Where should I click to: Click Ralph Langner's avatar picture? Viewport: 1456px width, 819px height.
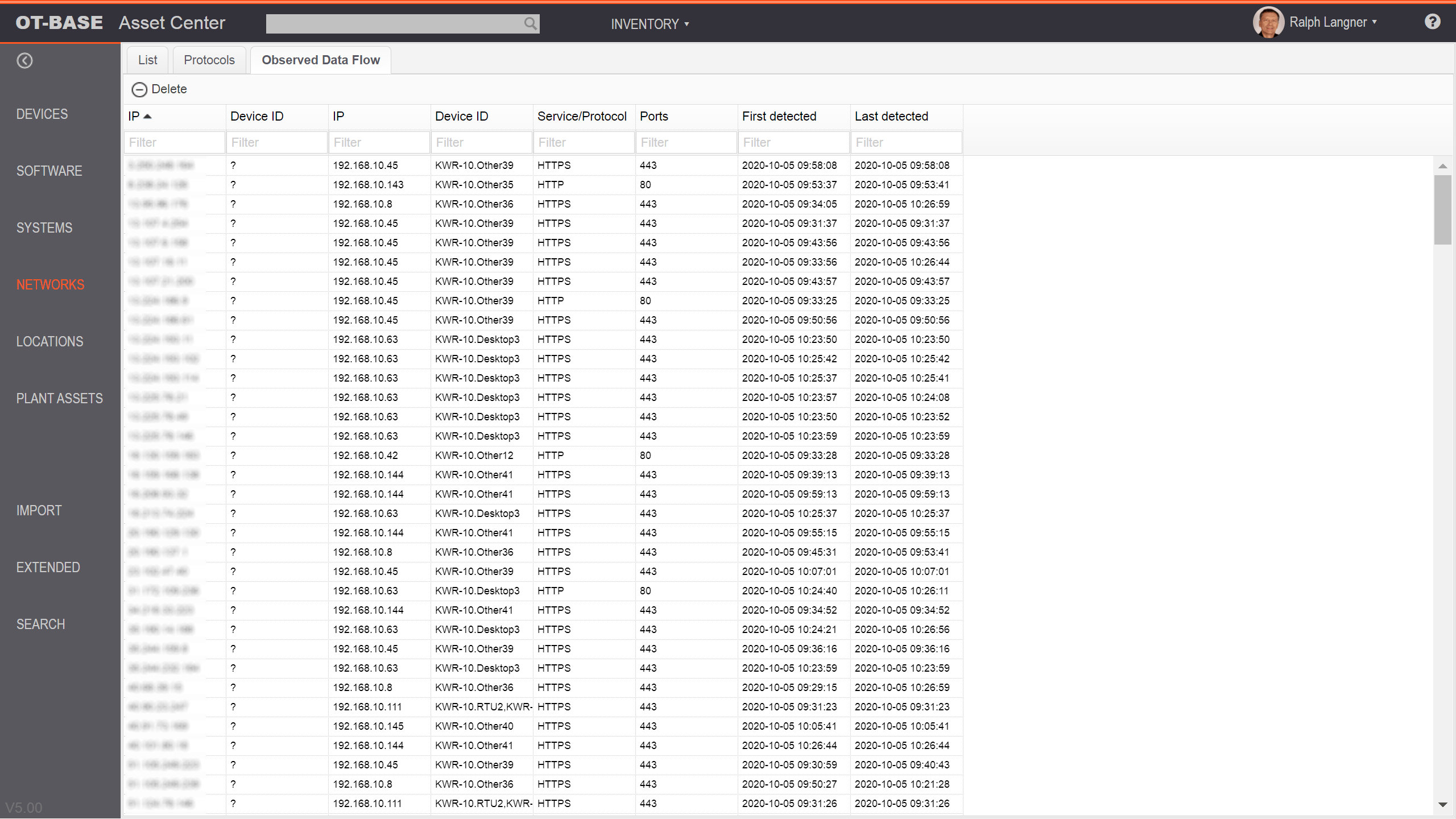pyautogui.click(x=1268, y=22)
